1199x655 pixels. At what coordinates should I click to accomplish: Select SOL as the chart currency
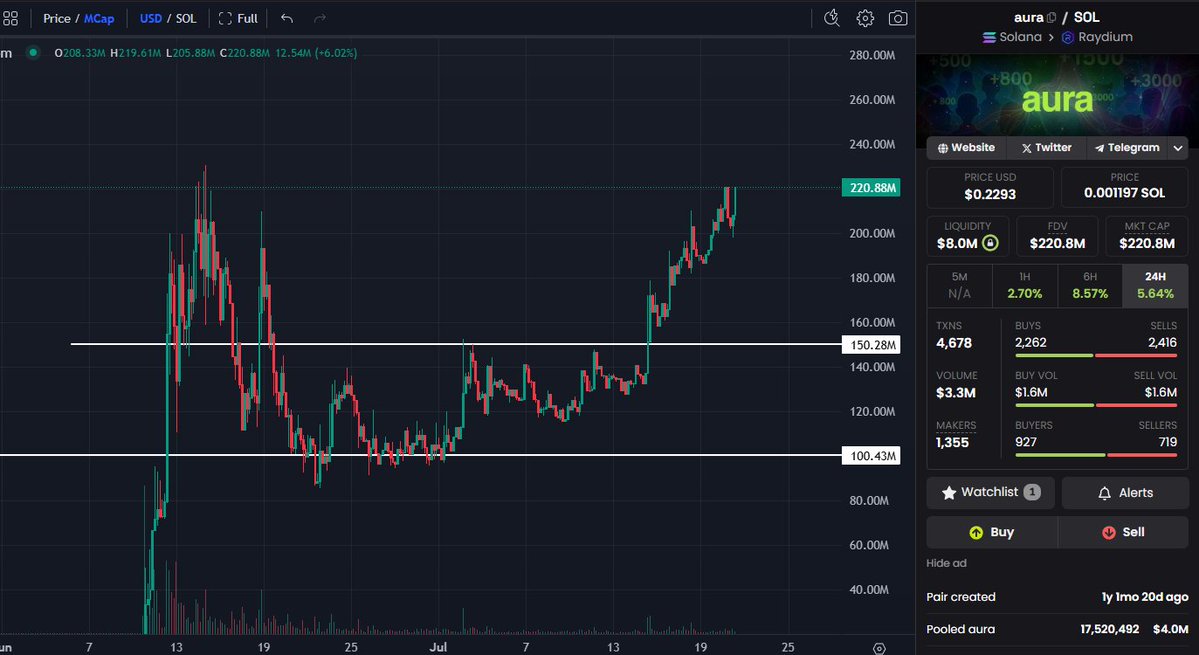click(186, 18)
